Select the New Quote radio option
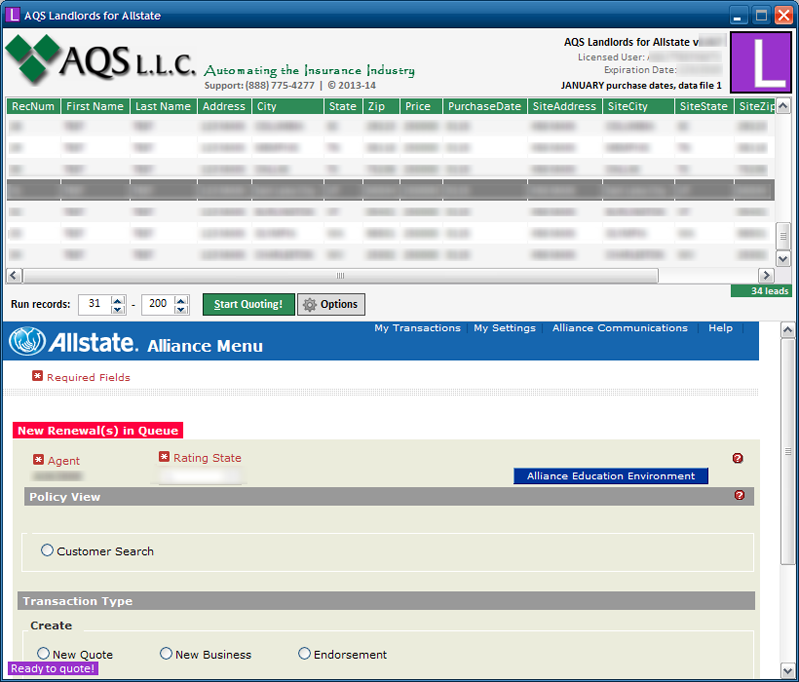 (44, 653)
